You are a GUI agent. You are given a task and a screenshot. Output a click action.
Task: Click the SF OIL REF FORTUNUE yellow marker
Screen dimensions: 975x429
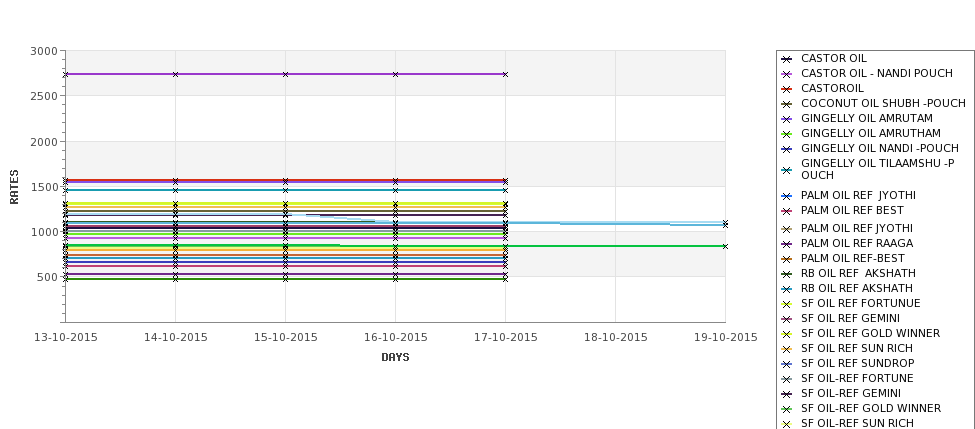pos(786,304)
